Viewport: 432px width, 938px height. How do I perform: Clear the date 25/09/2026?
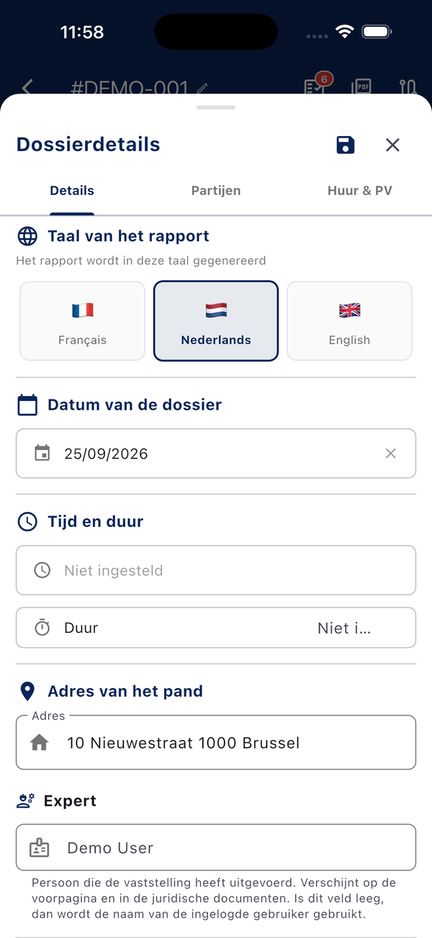click(391, 453)
